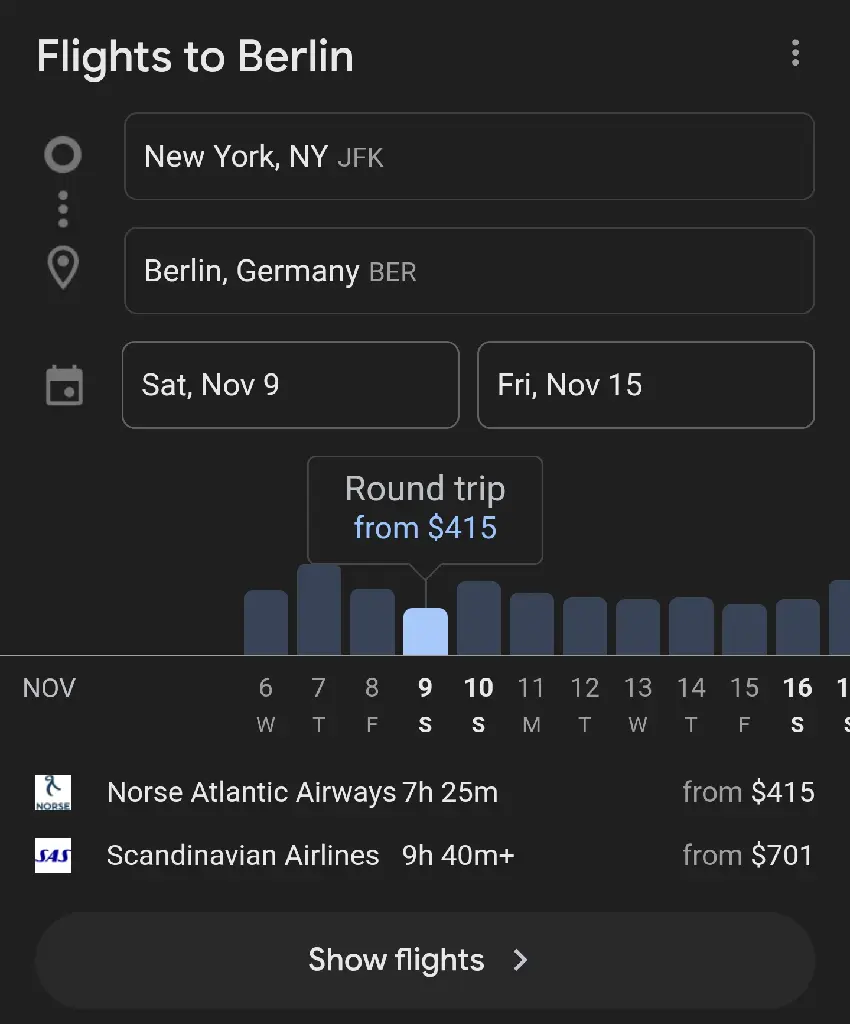
Task: Click the vertical dots between origin and destination
Action: (63, 210)
